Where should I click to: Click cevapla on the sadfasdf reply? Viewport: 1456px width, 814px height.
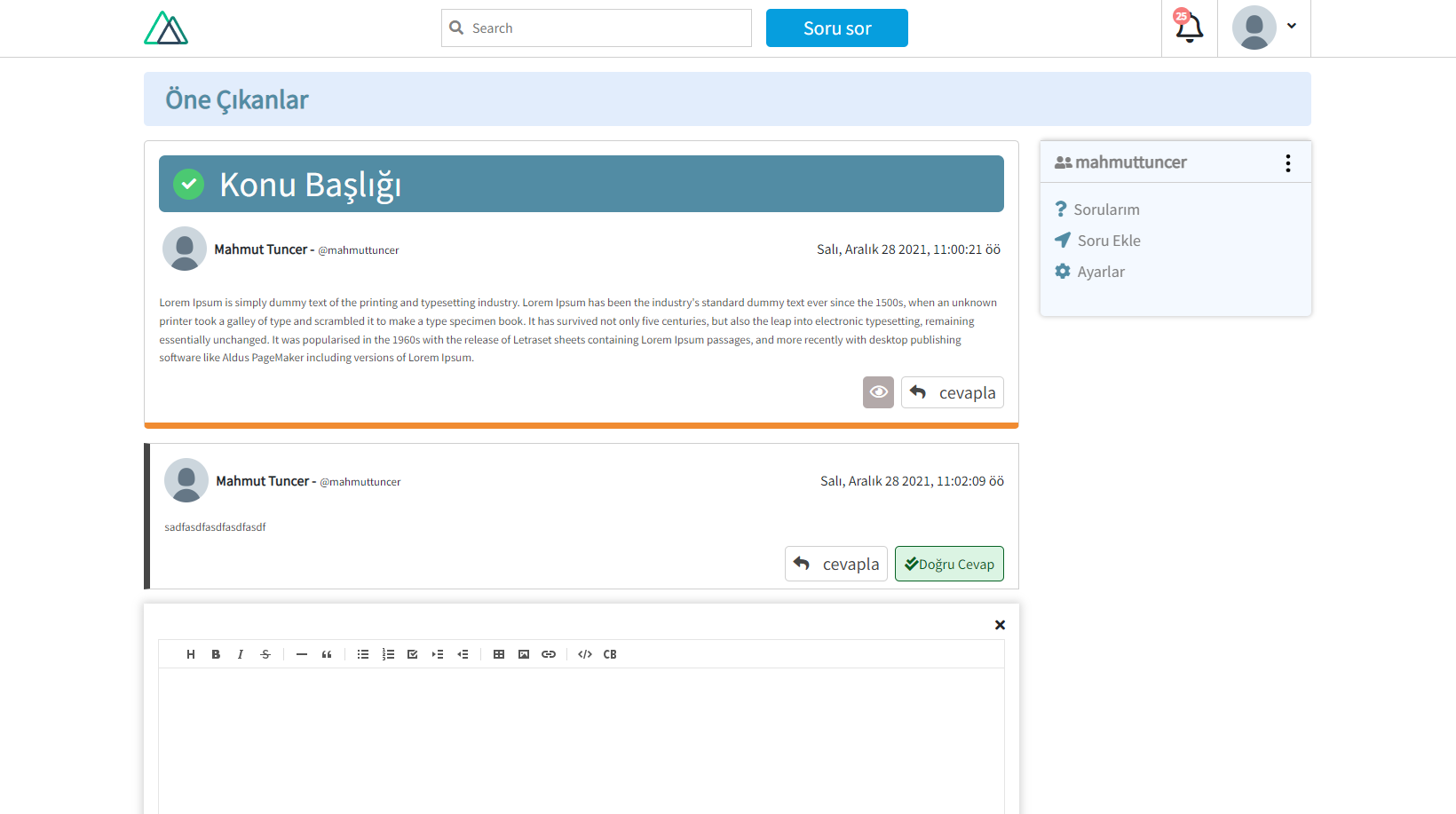click(836, 564)
